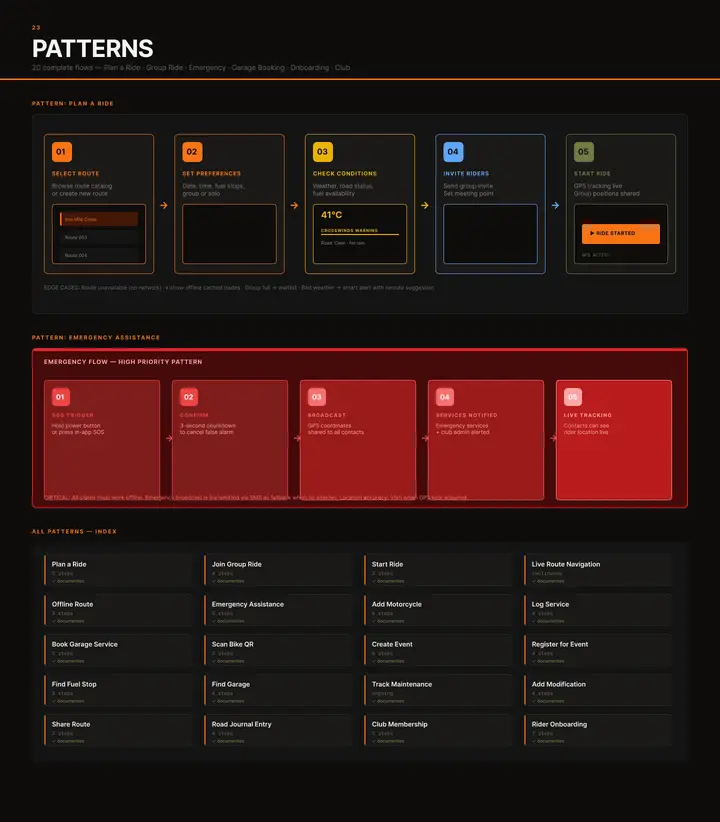Select the highlighted orange route in the list
This screenshot has width=720, height=822.
tap(99, 219)
